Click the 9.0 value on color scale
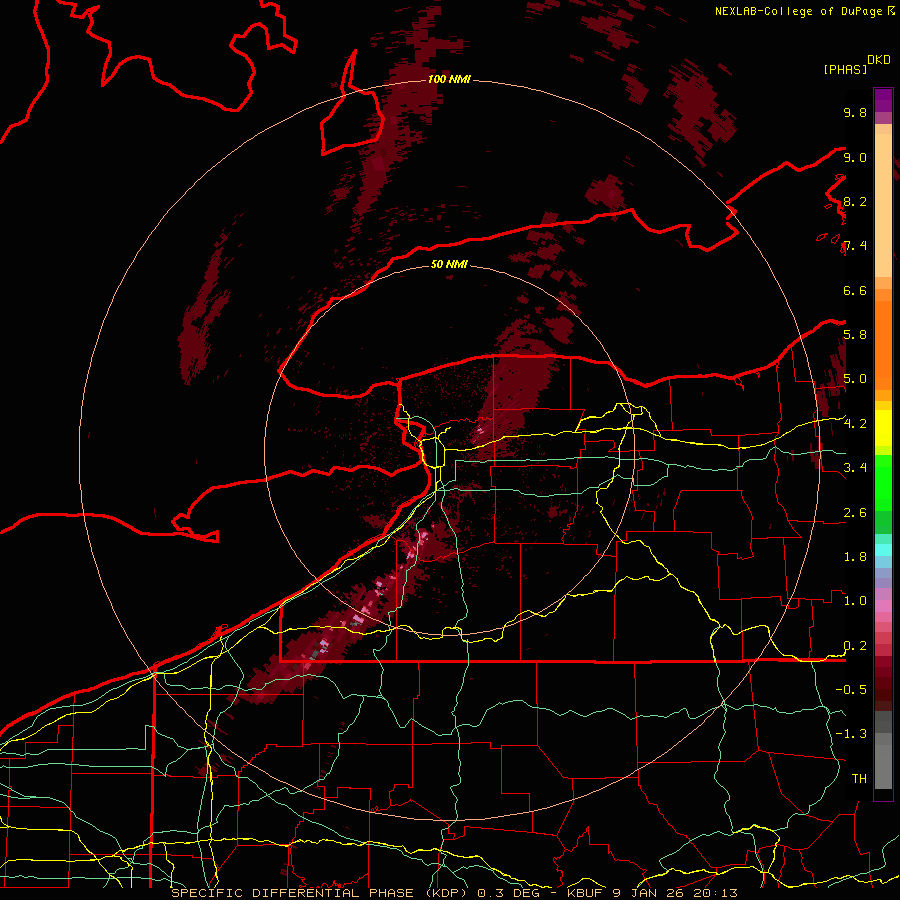 click(855, 157)
